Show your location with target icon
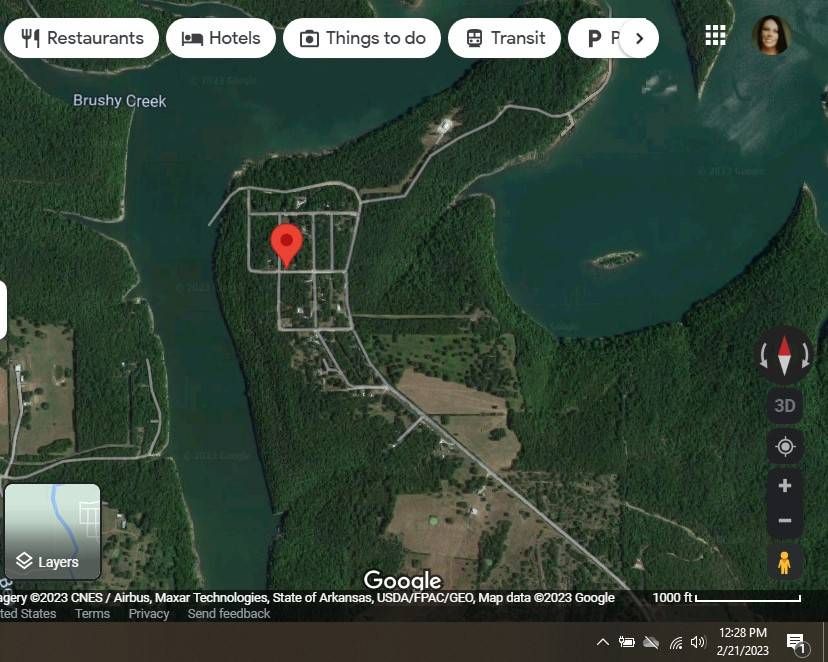The height and width of the screenshot is (662, 828). (785, 447)
